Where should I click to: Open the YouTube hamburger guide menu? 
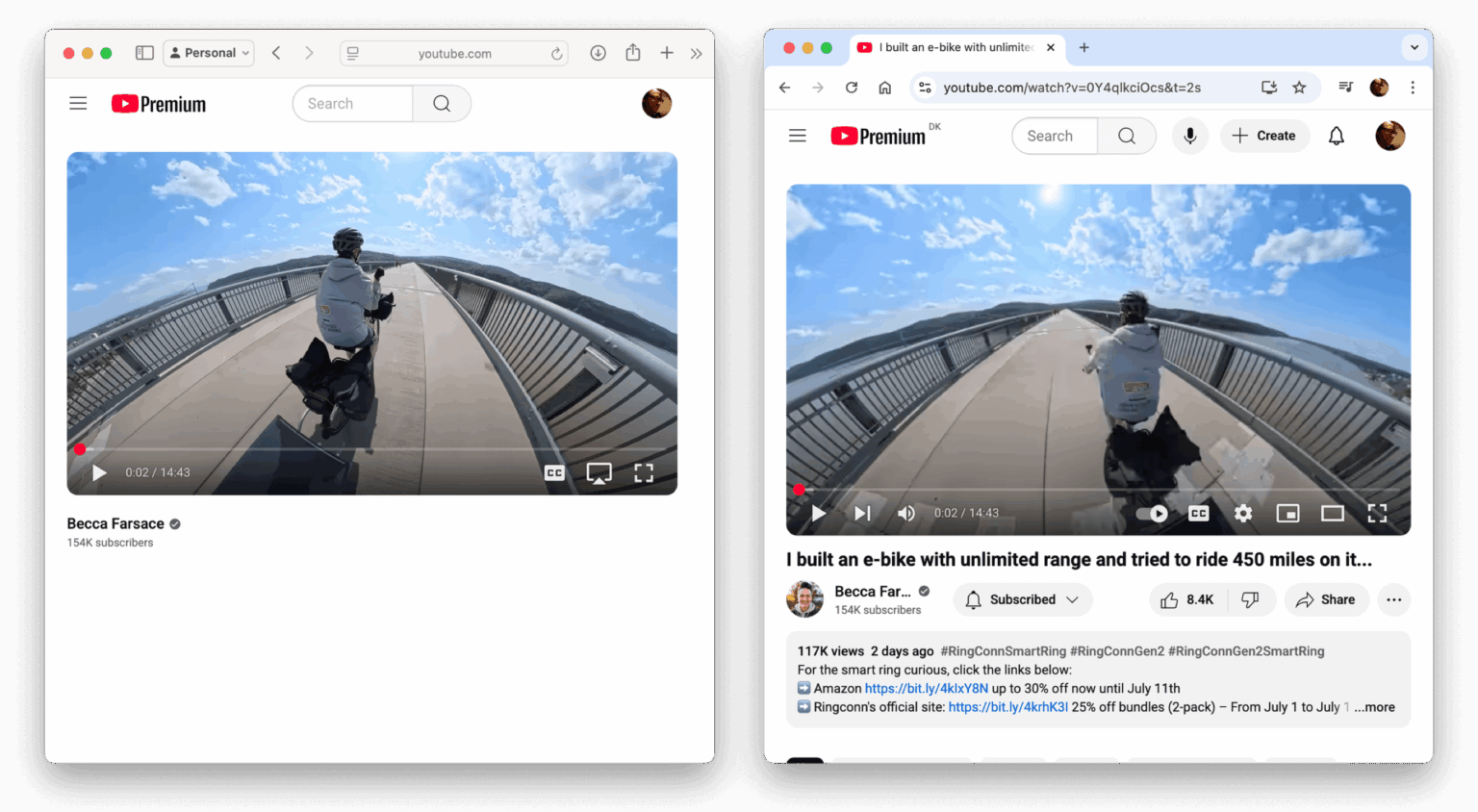(797, 136)
